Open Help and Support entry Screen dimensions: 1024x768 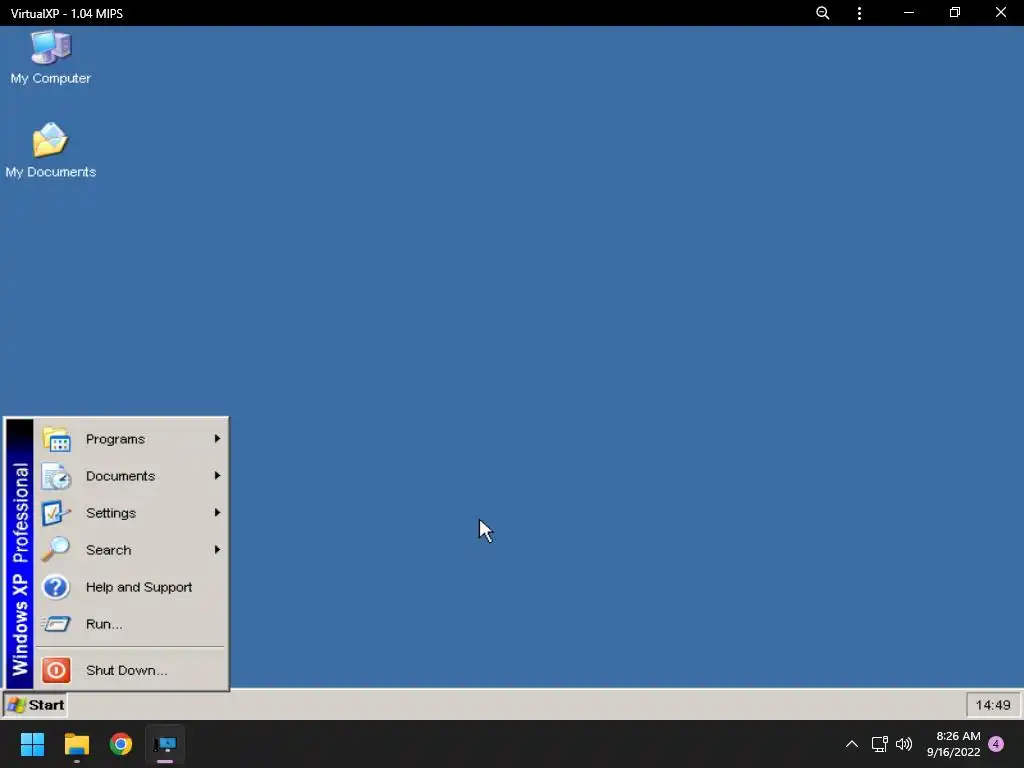131,587
